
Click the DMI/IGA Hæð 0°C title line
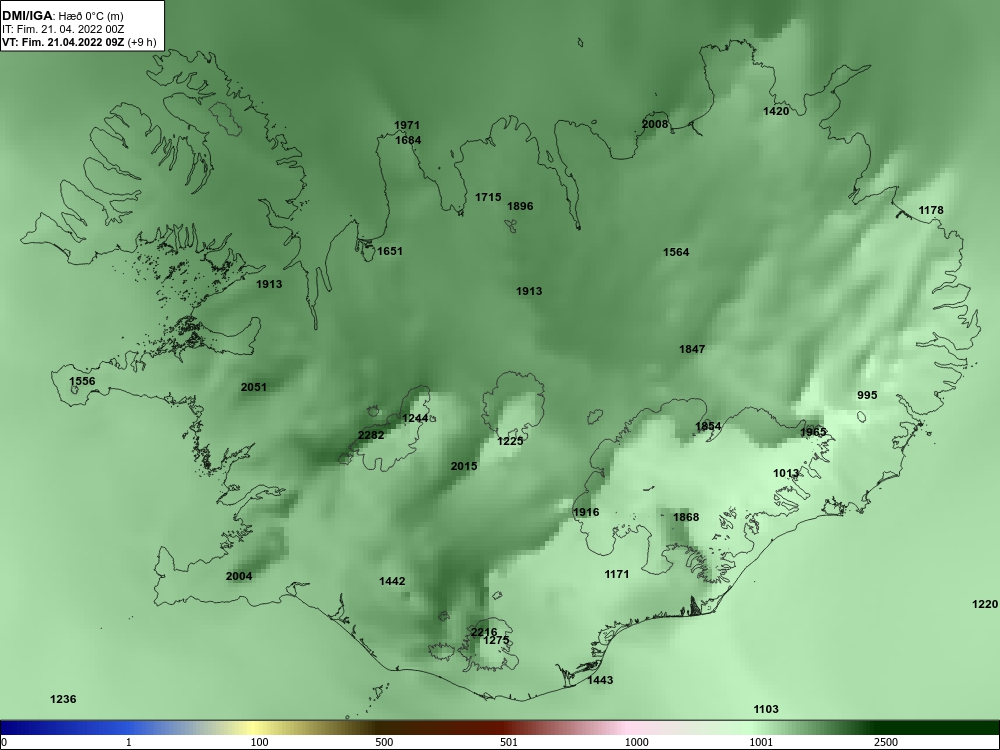[62, 16]
